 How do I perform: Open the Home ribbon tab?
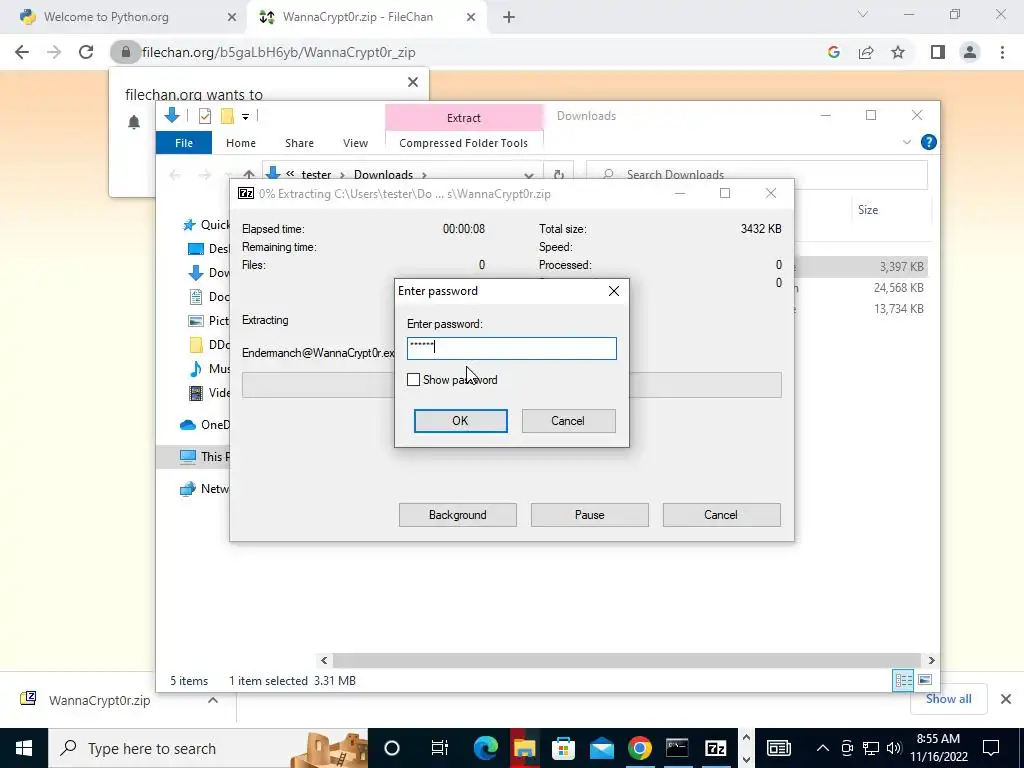(x=241, y=142)
